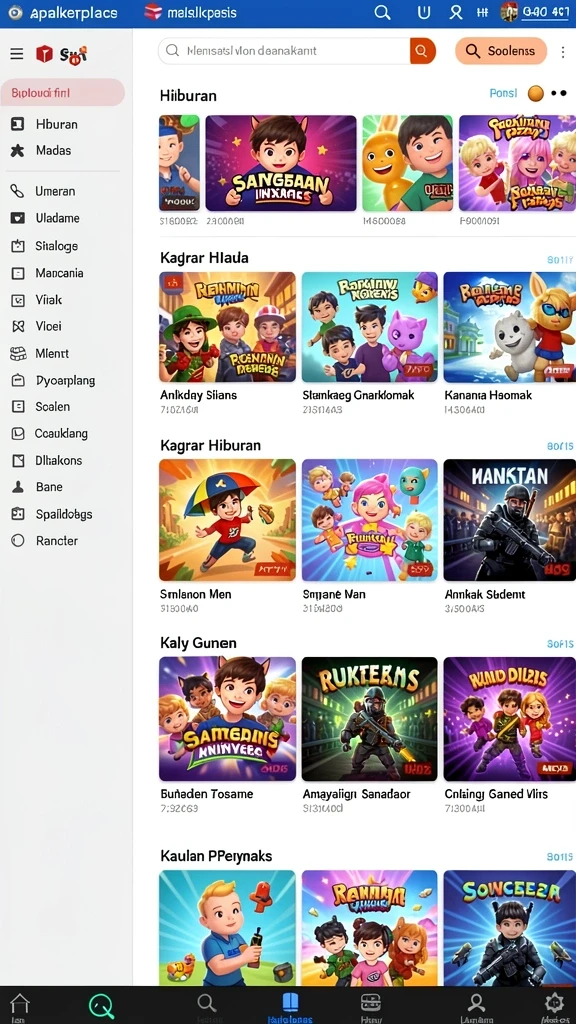Click the Ponsl link in Hiburan header
The height and width of the screenshot is (1024, 576).
click(x=503, y=93)
